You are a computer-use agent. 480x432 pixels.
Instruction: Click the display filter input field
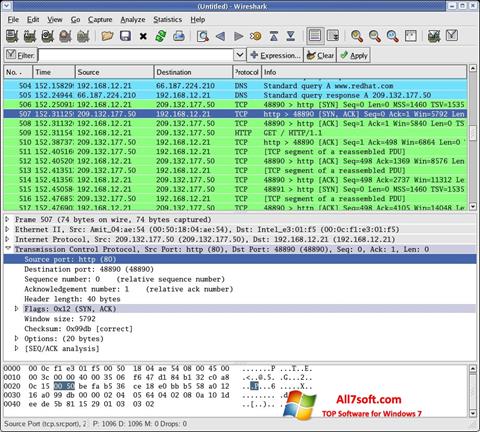pyautogui.click(x=136, y=55)
